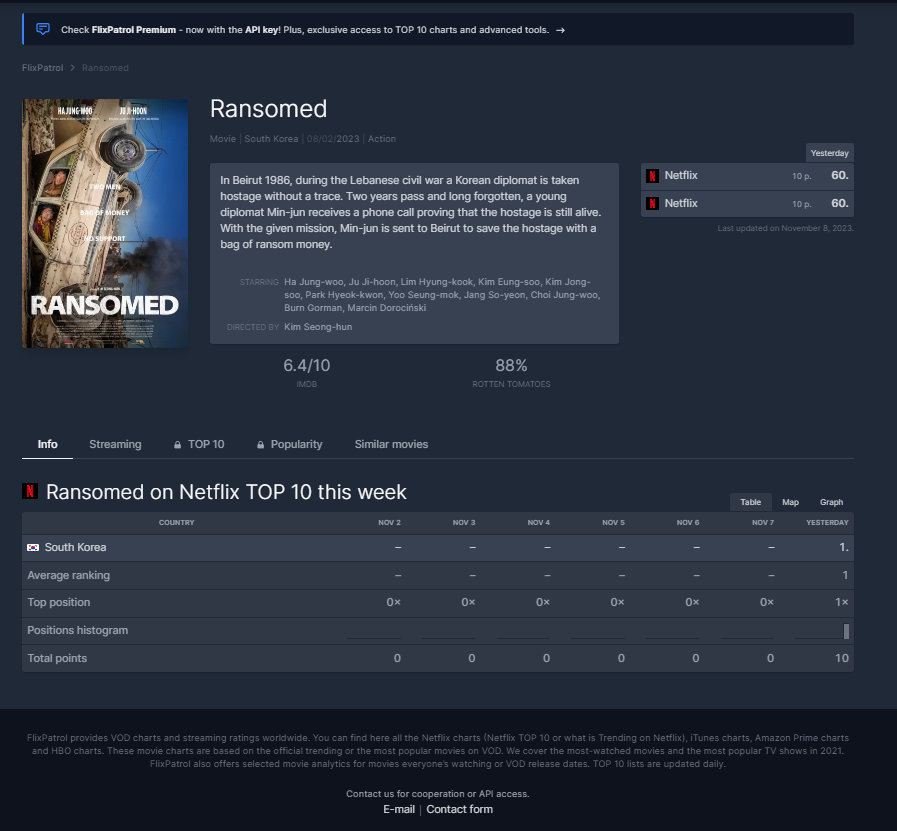Open actor Burn Gorman link

pos(313,308)
